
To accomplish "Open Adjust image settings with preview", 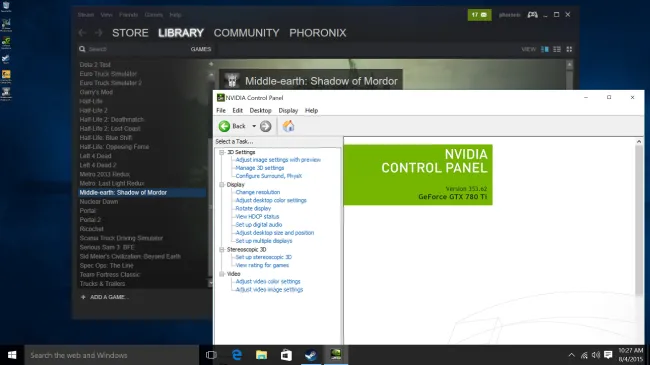I will [278, 160].
